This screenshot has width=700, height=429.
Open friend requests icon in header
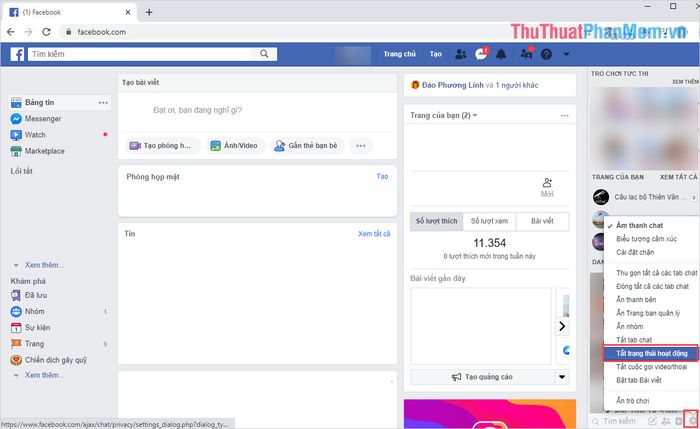pos(461,54)
